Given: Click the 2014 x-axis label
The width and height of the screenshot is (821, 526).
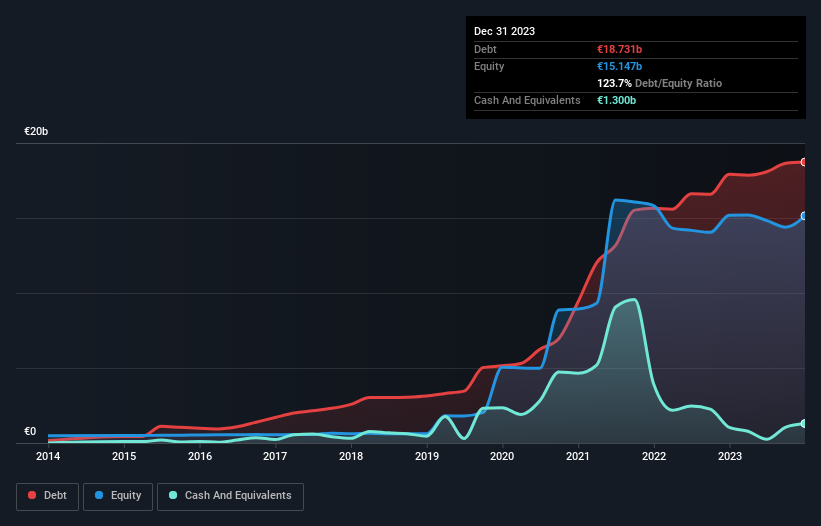Looking at the screenshot, I should click(x=48, y=456).
